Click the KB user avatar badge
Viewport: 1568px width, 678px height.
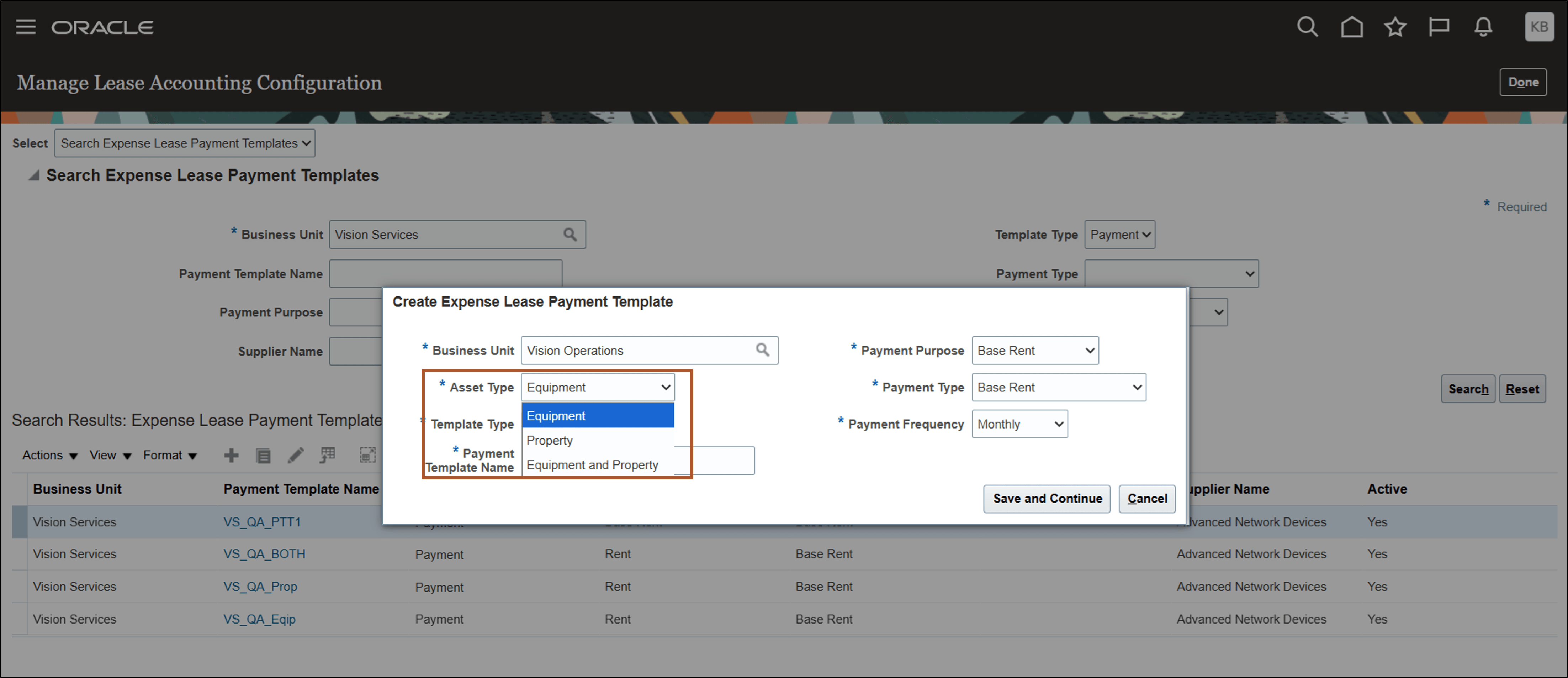(x=1540, y=27)
